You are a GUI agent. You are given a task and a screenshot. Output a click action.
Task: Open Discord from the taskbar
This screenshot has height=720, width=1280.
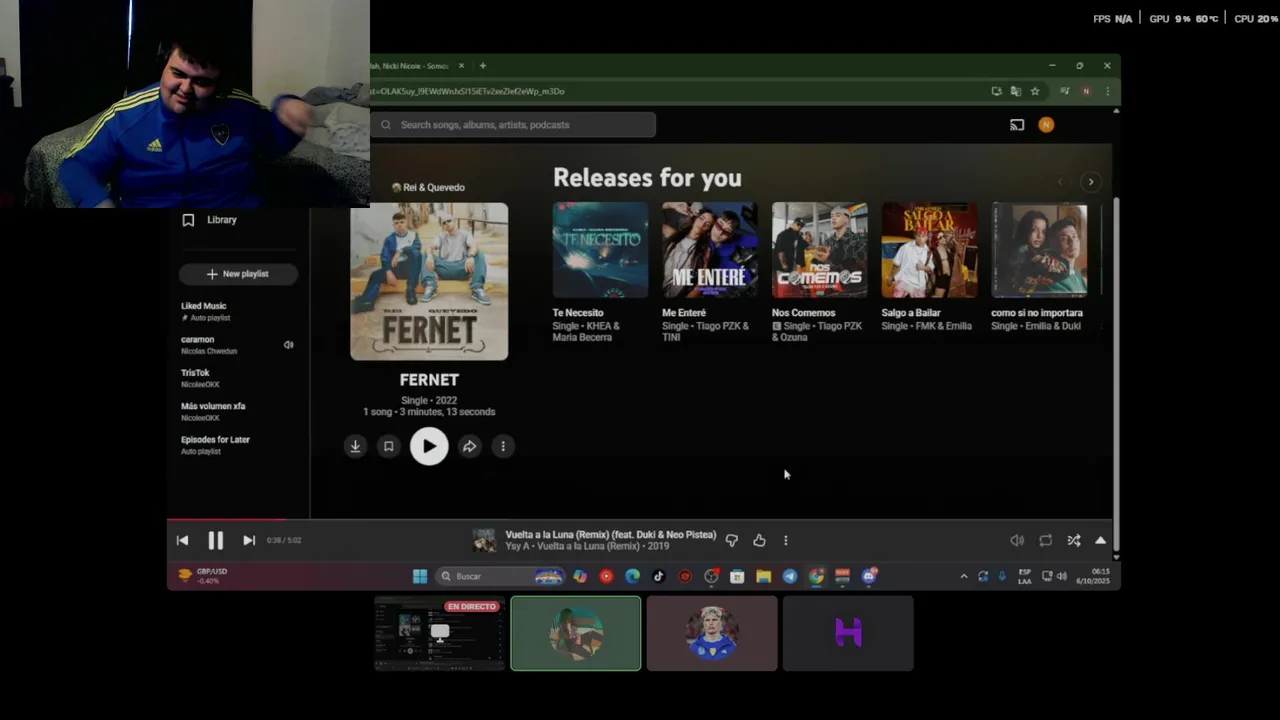coord(869,576)
